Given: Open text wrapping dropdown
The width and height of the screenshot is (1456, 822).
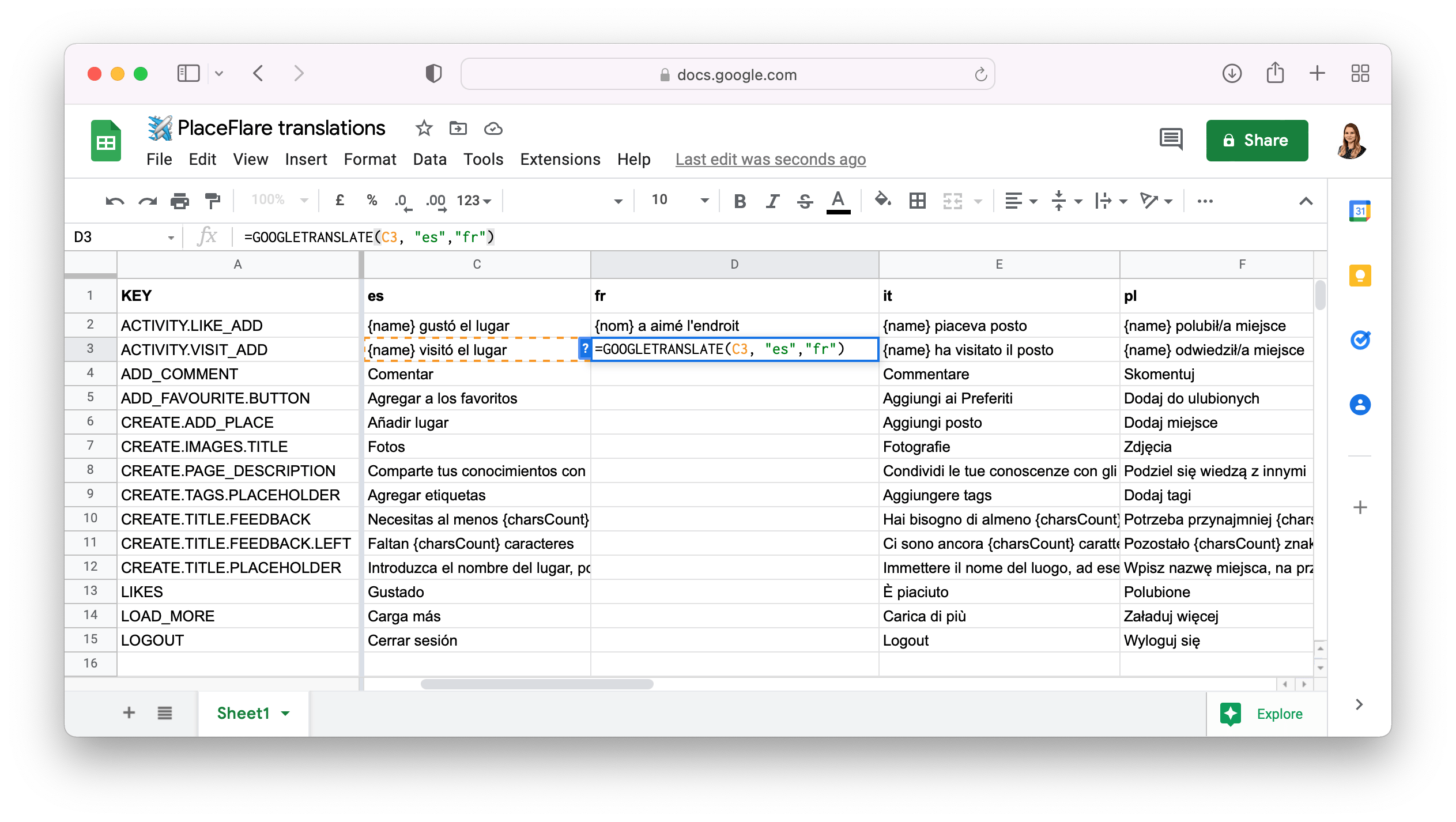Looking at the screenshot, I should tap(1111, 201).
